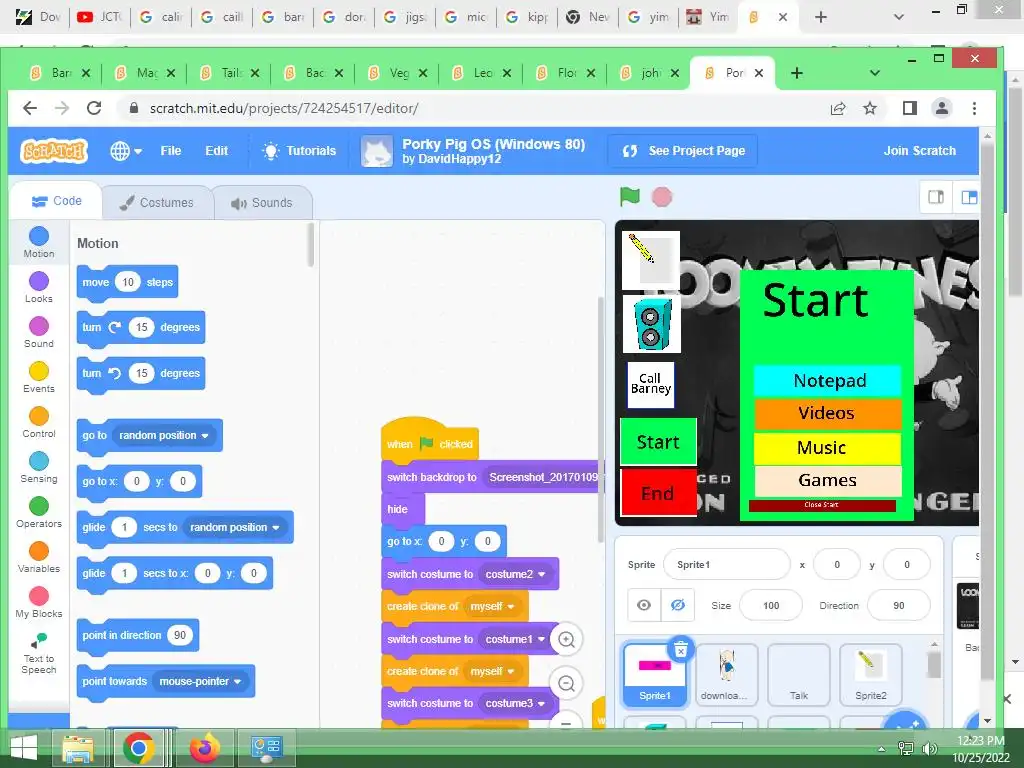Switch to large stage layout
1024x768 pixels.
[x=968, y=197]
